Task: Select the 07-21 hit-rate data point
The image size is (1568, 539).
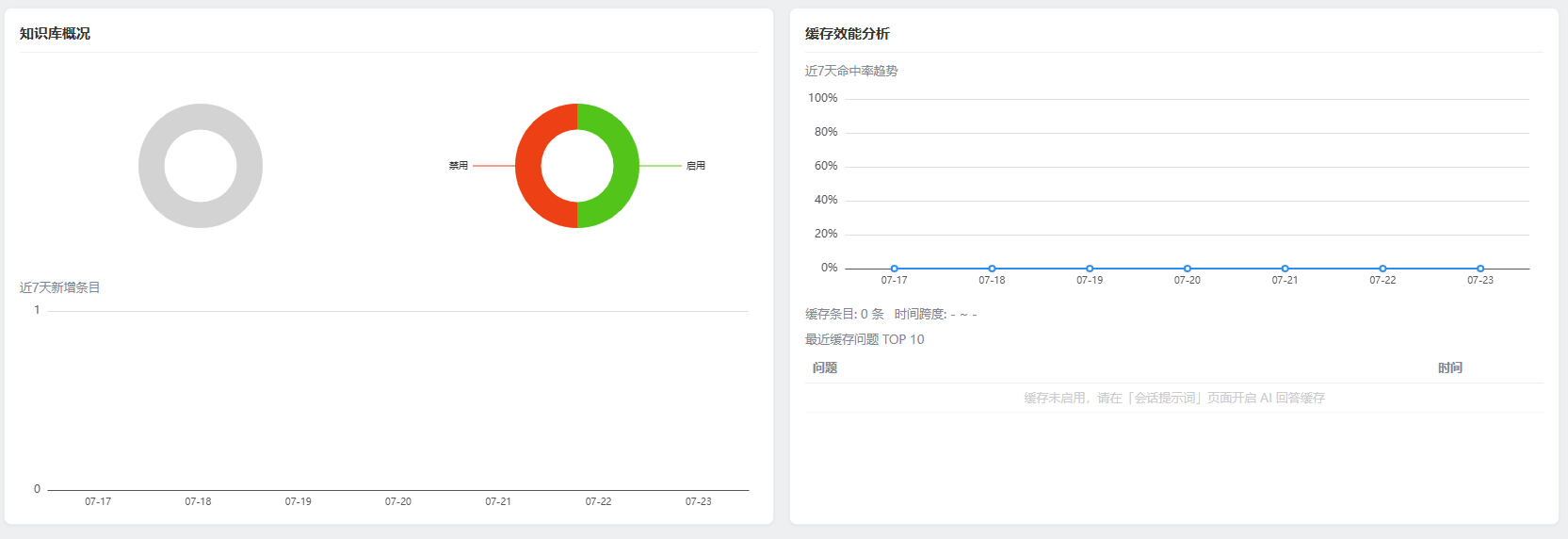Action: [1285, 269]
